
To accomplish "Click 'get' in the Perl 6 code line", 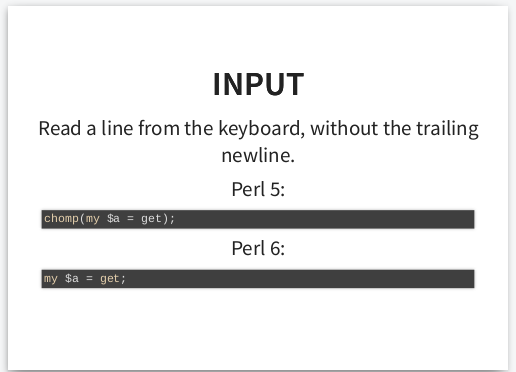I will point(110,279).
